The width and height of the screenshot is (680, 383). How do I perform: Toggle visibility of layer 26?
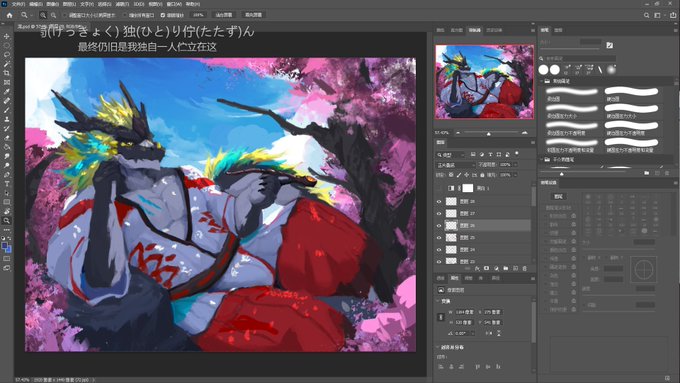(x=439, y=226)
